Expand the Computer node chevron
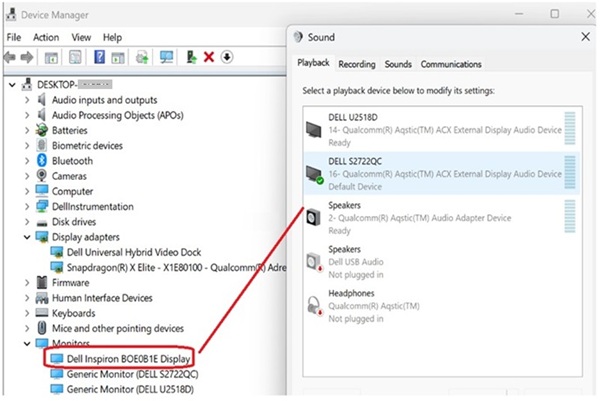 click(27, 191)
